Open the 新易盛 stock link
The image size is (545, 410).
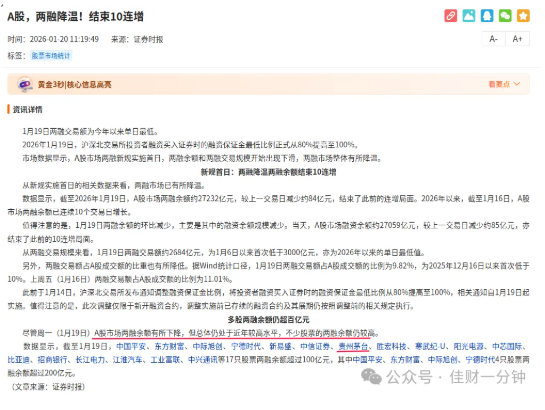pyautogui.click(x=280, y=346)
